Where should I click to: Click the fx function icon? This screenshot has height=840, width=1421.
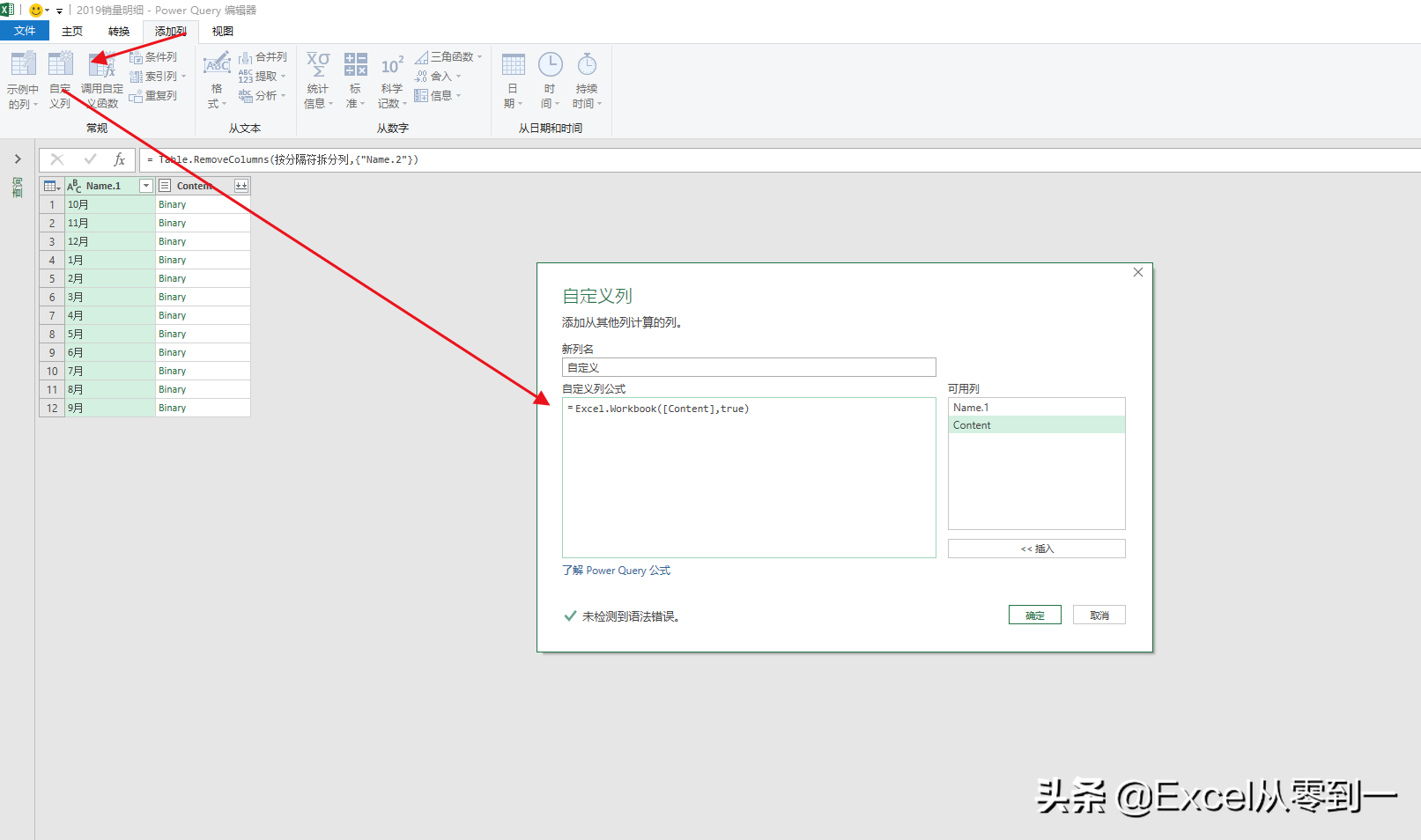click(120, 159)
